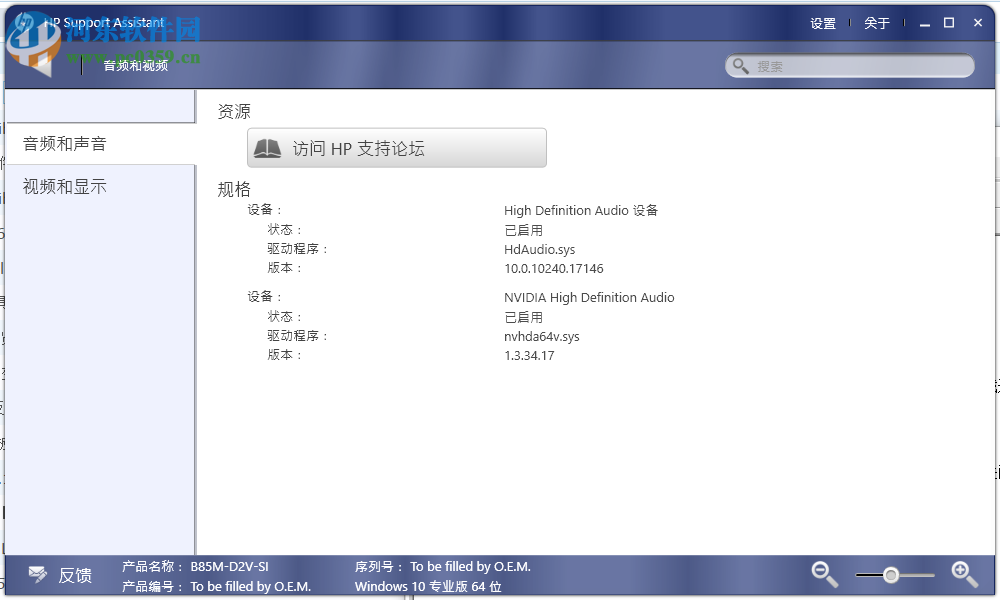Image resolution: width=1000 pixels, height=600 pixels.
Task: Zoom in with the plus magnifier icon
Action: coord(963,574)
